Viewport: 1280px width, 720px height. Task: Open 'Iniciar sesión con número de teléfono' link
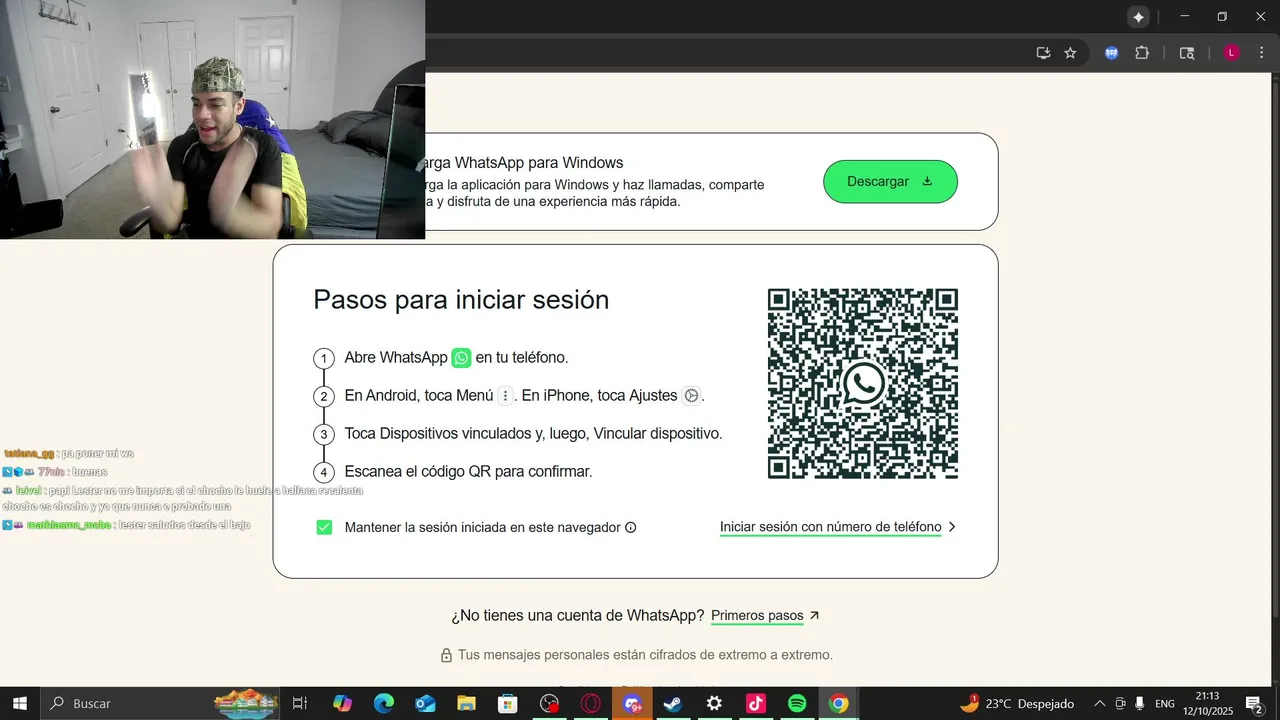[x=830, y=527]
